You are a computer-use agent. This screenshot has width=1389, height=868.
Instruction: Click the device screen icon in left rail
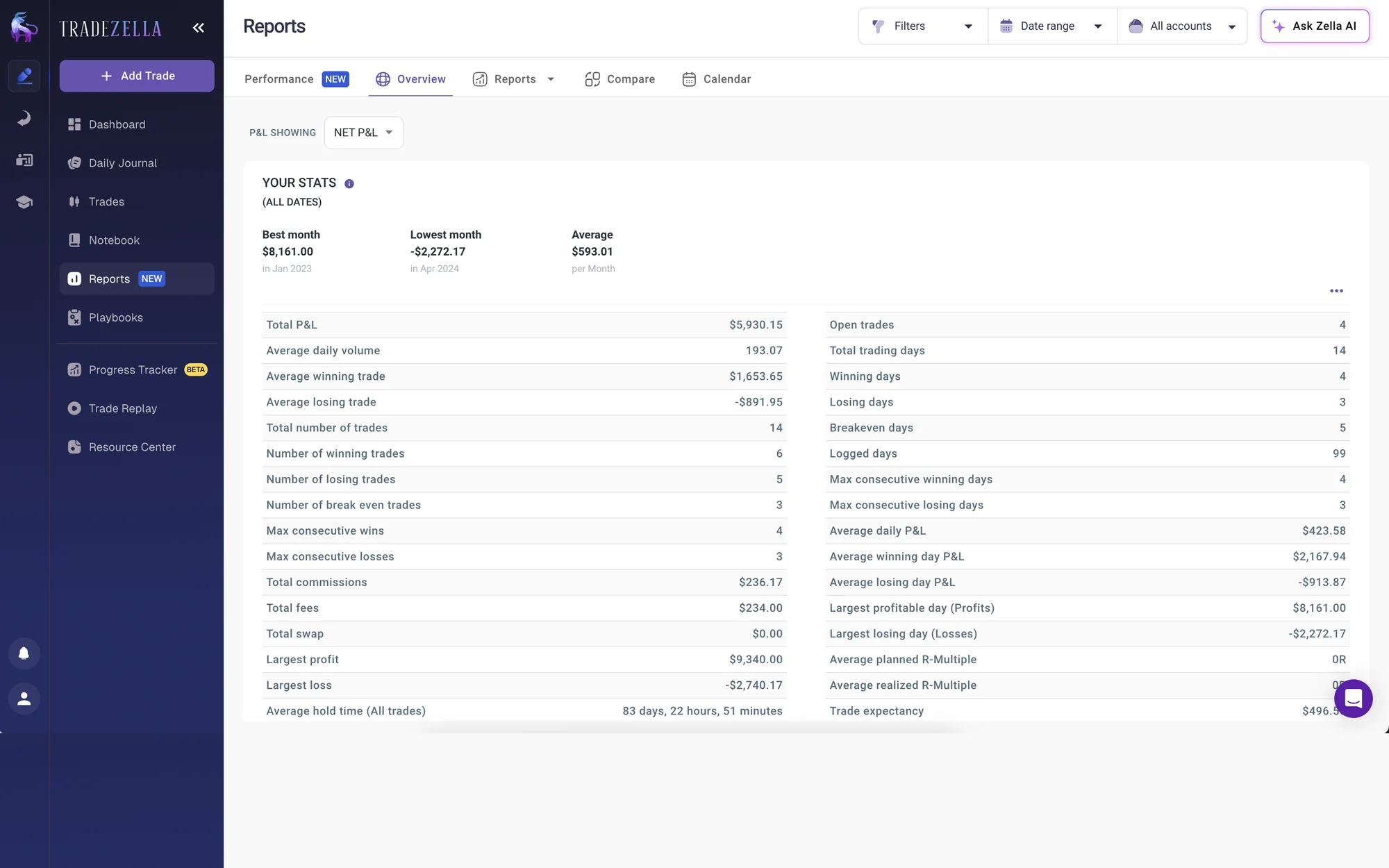click(x=24, y=160)
